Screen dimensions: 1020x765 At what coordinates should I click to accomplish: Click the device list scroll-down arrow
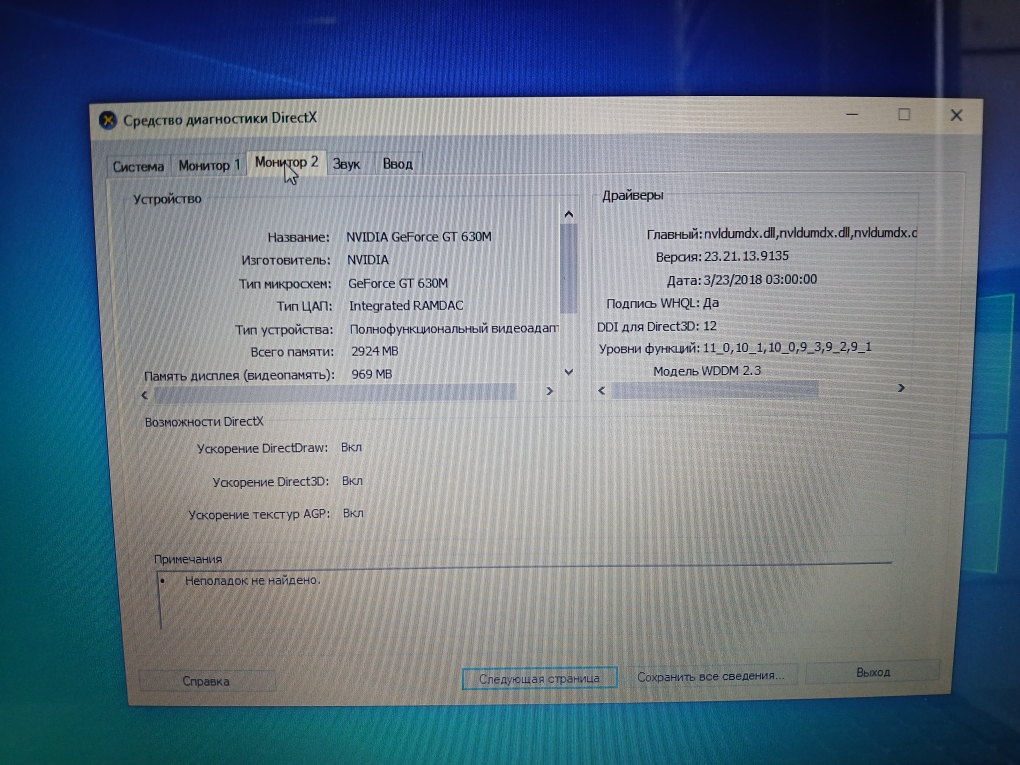tap(569, 372)
